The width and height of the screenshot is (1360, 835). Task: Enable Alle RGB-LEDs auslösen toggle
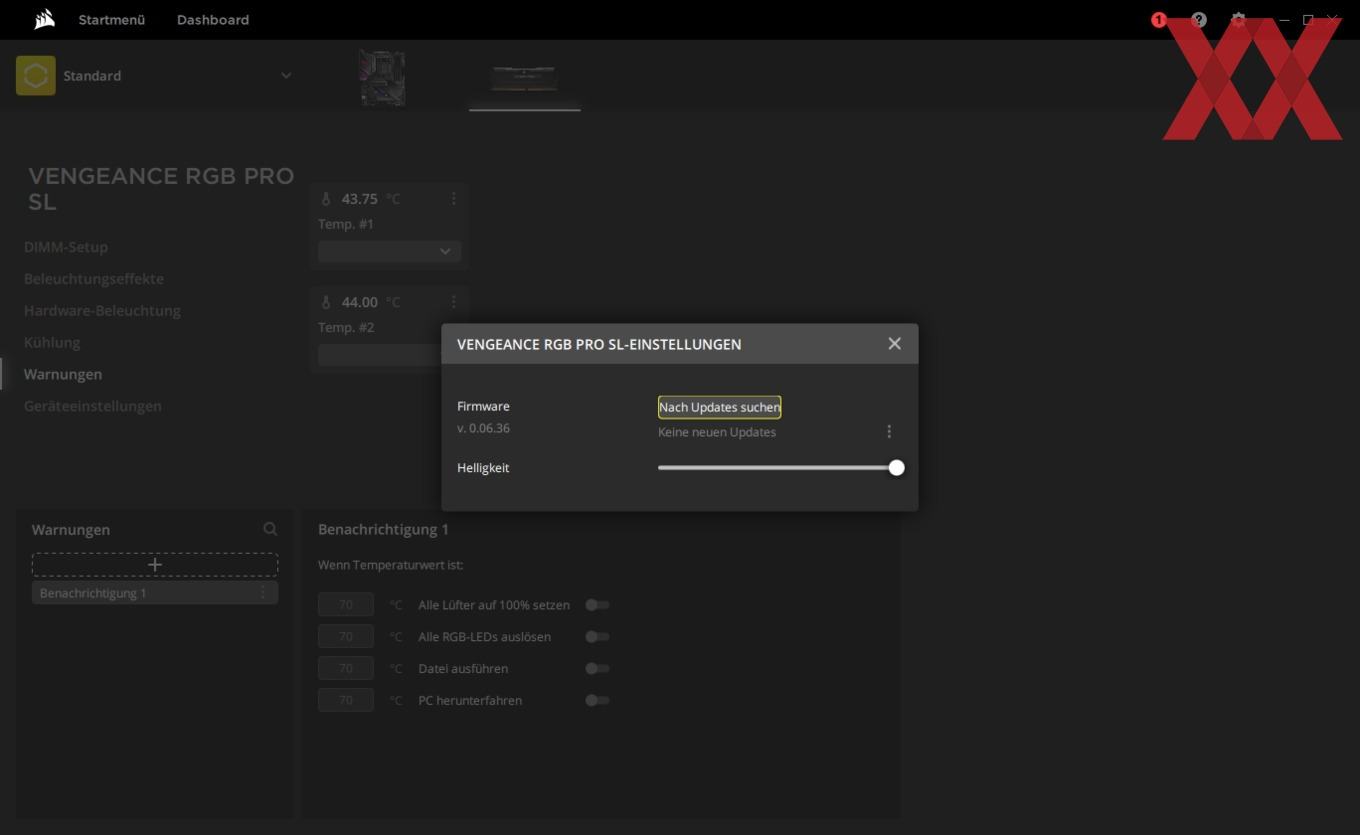[x=597, y=636]
